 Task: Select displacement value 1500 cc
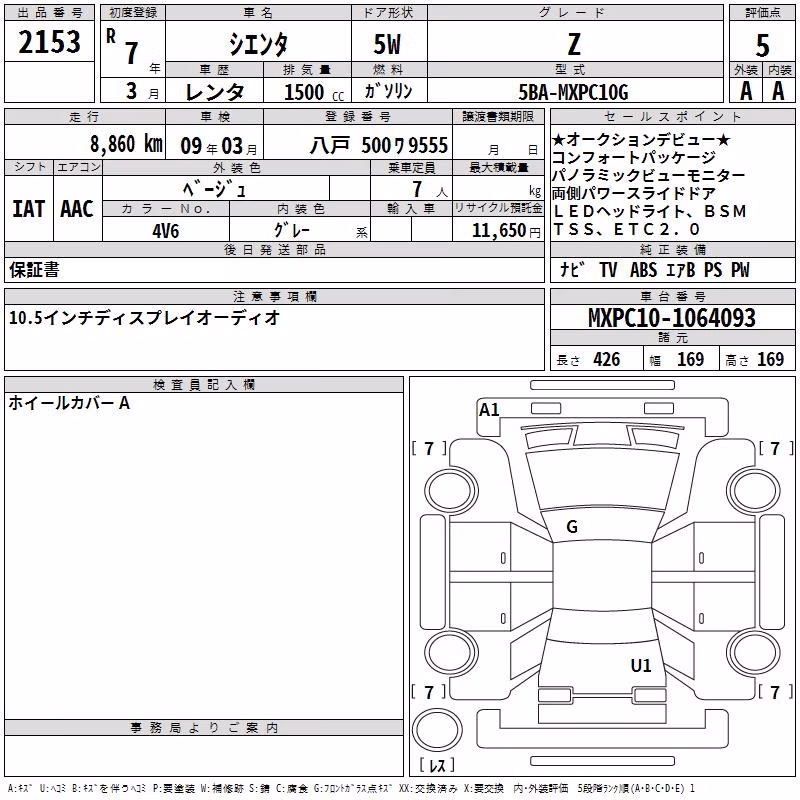(x=314, y=92)
